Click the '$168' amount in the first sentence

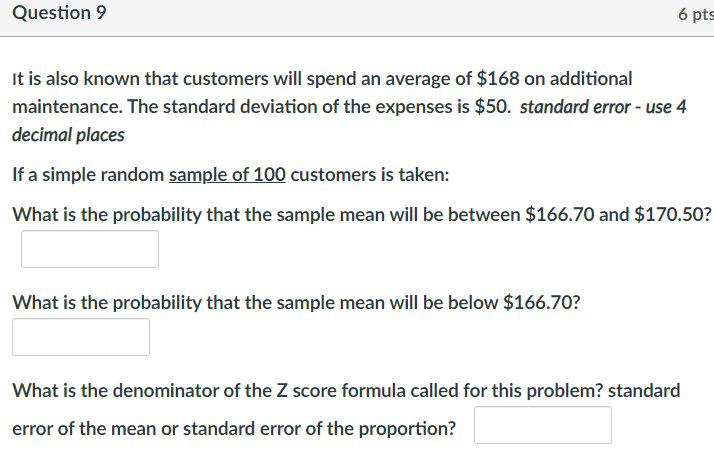(498, 79)
